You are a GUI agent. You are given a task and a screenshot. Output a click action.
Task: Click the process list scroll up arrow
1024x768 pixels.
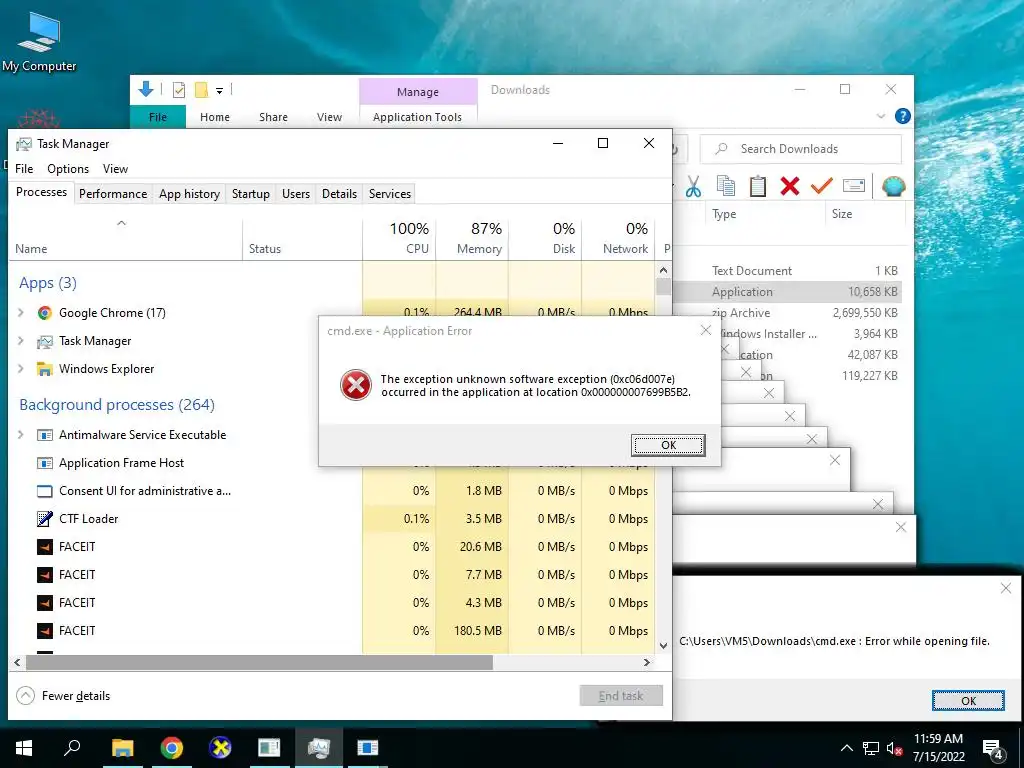click(x=664, y=270)
